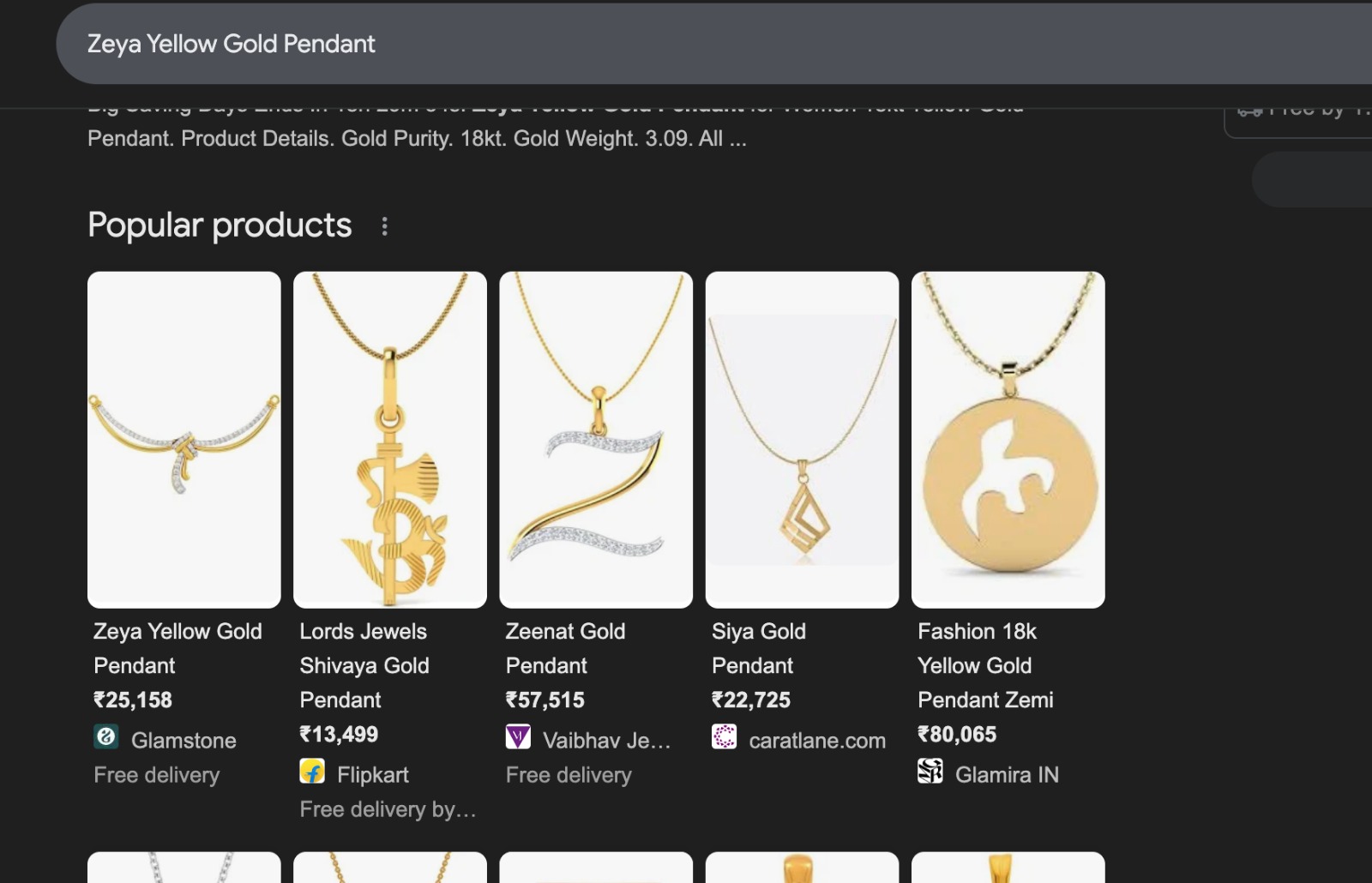Click the Glamira IN logo icon
Viewport: 1372px width, 883px height.
pos(930,772)
